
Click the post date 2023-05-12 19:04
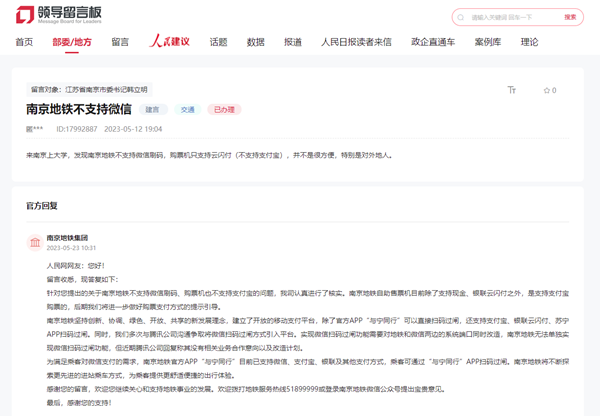(x=133, y=129)
